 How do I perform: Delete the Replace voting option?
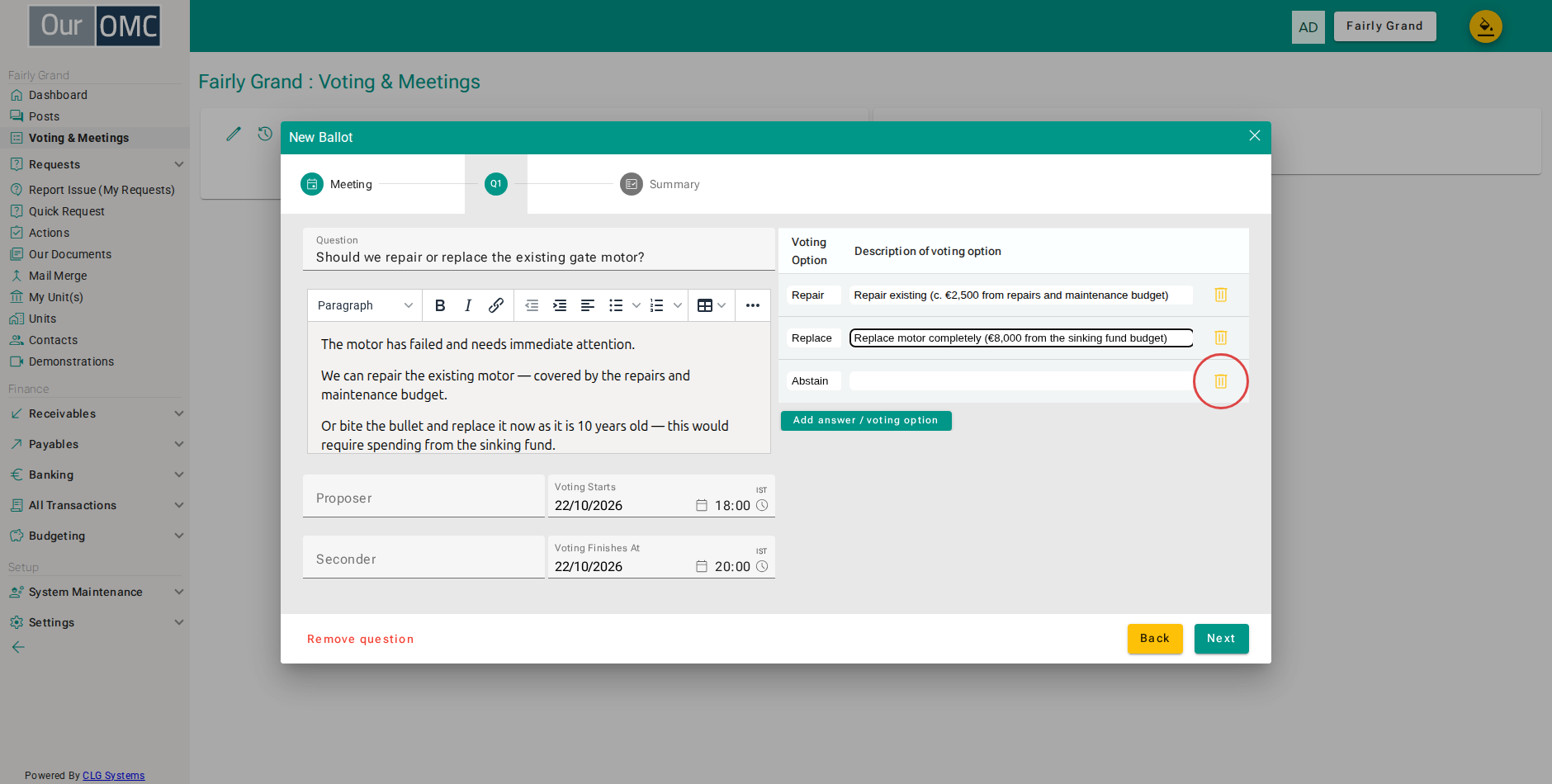tap(1221, 338)
